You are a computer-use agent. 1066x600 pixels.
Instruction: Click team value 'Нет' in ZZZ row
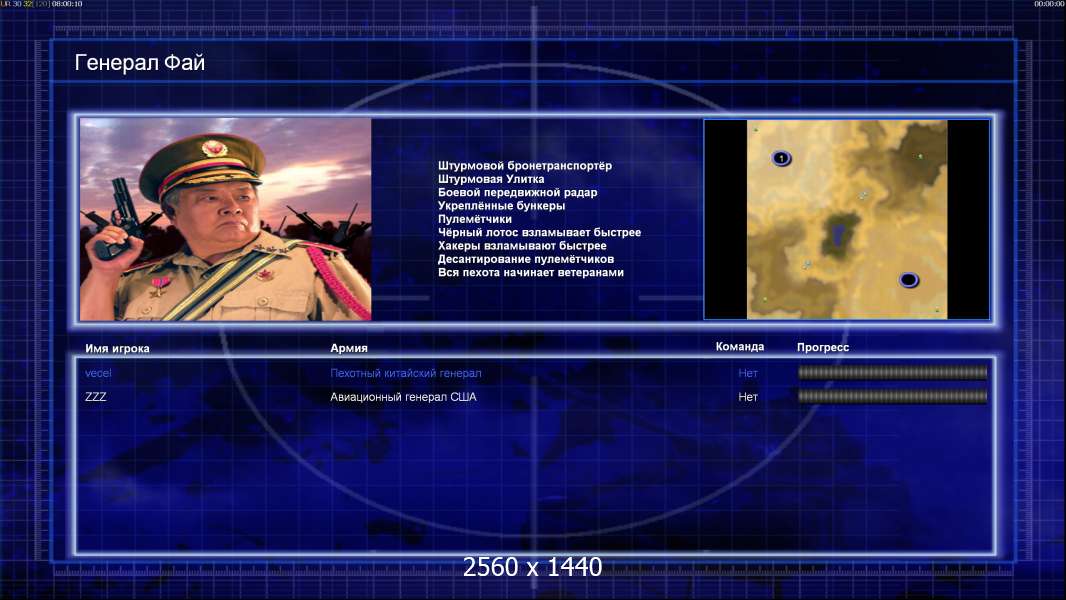coord(748,397)
